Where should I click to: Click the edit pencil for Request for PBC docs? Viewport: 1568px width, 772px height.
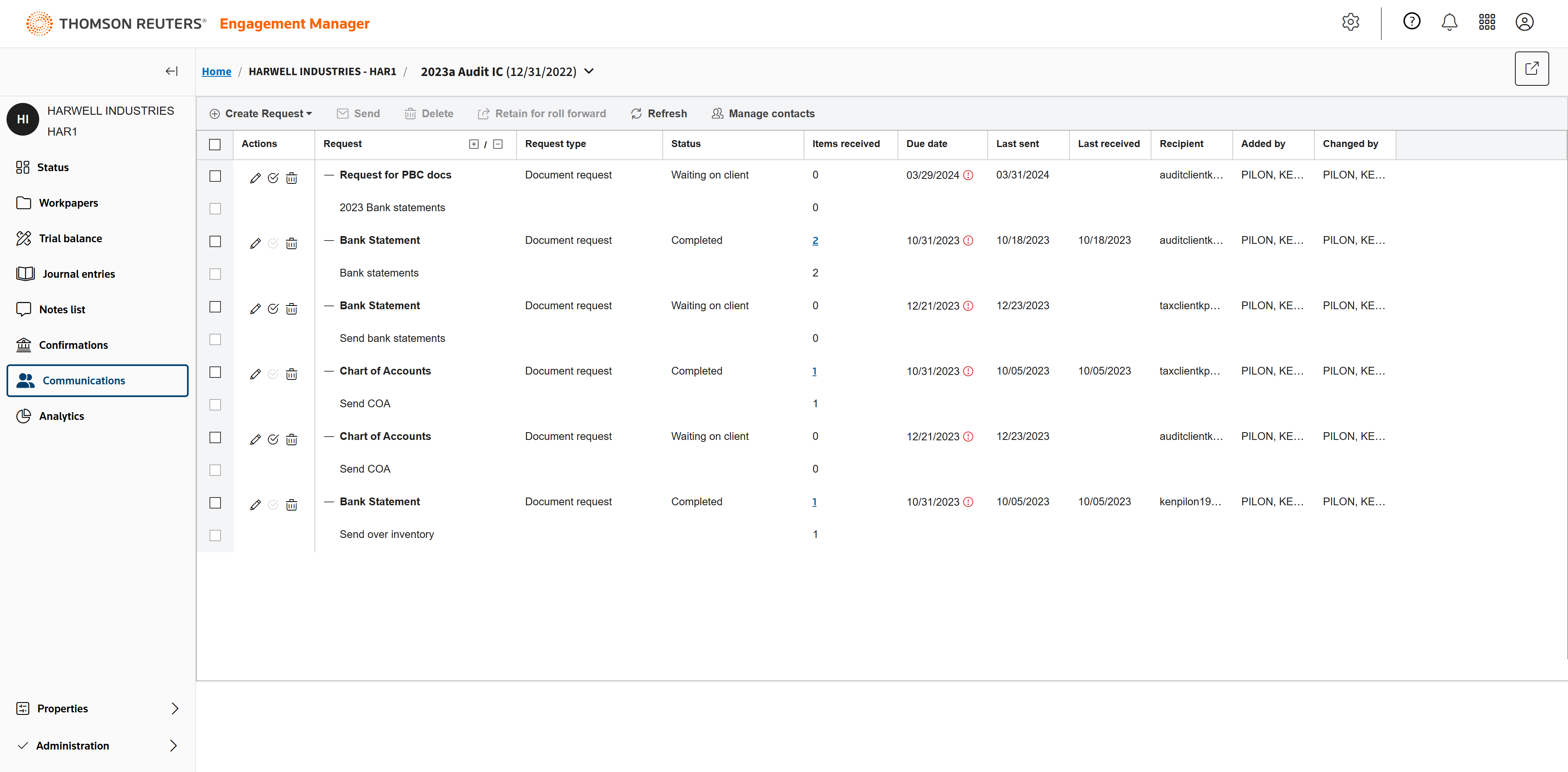coord(255,177)
